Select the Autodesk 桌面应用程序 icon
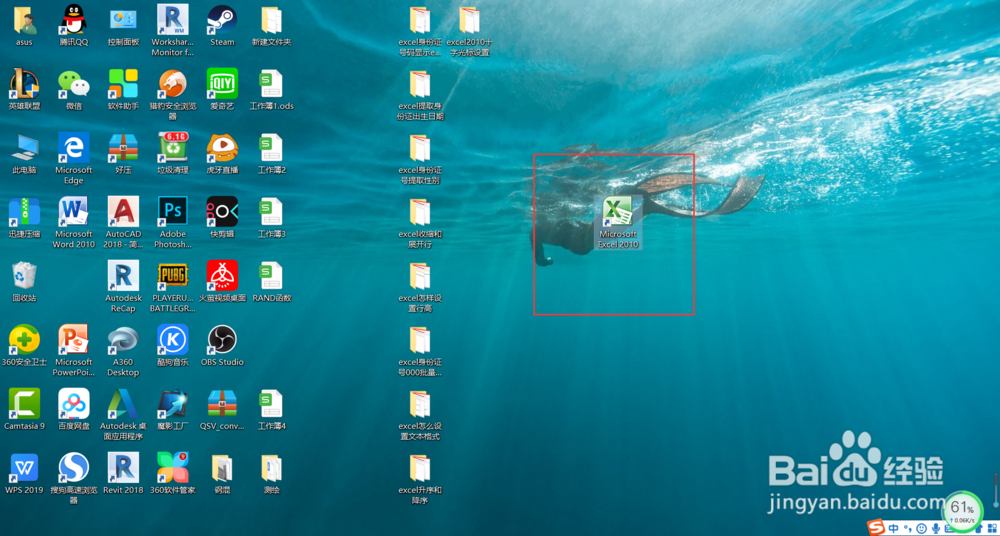This screenshot has height=536, width=1000. pos(123,414)
